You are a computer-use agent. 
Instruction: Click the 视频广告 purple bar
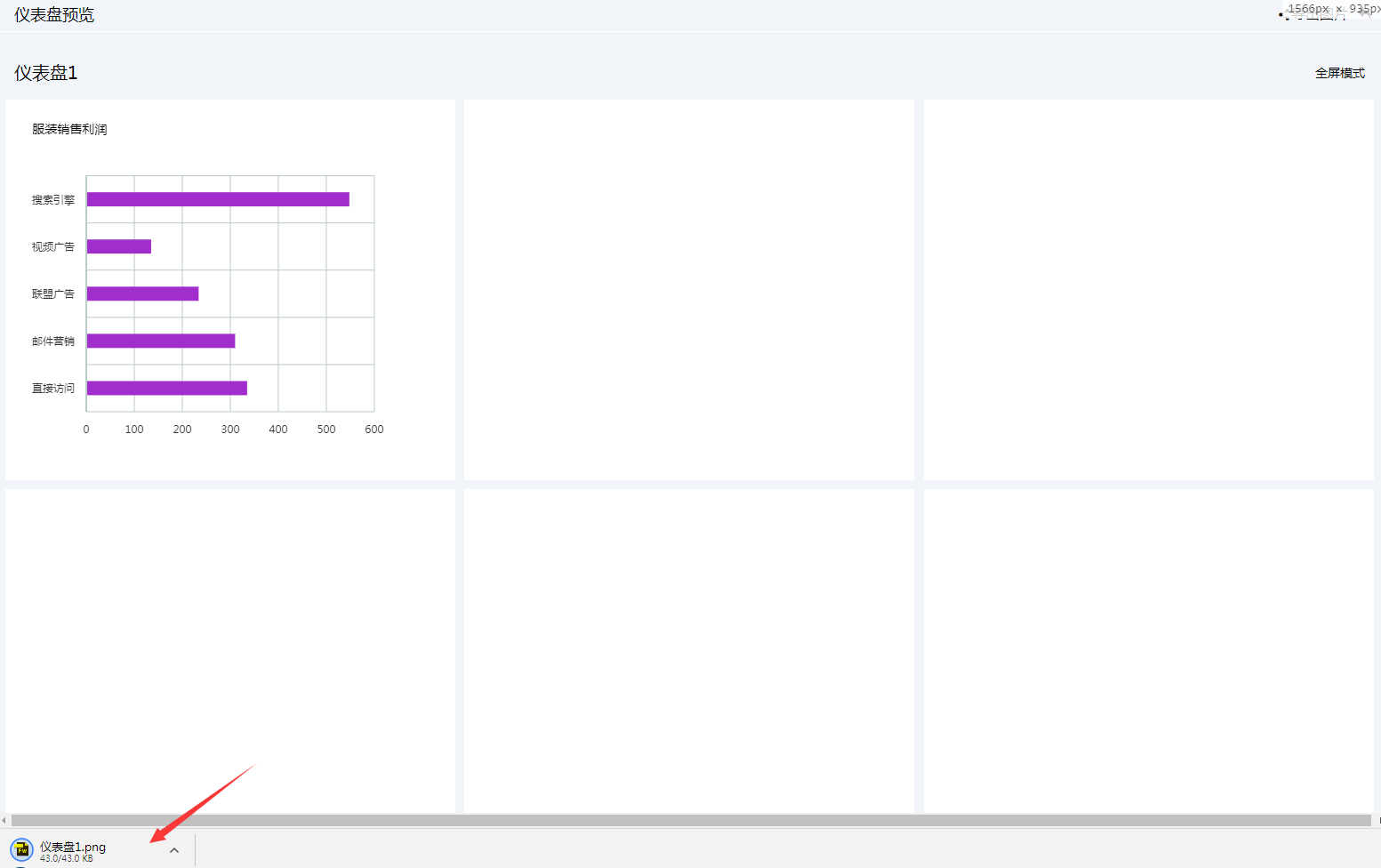pos(119,246)
